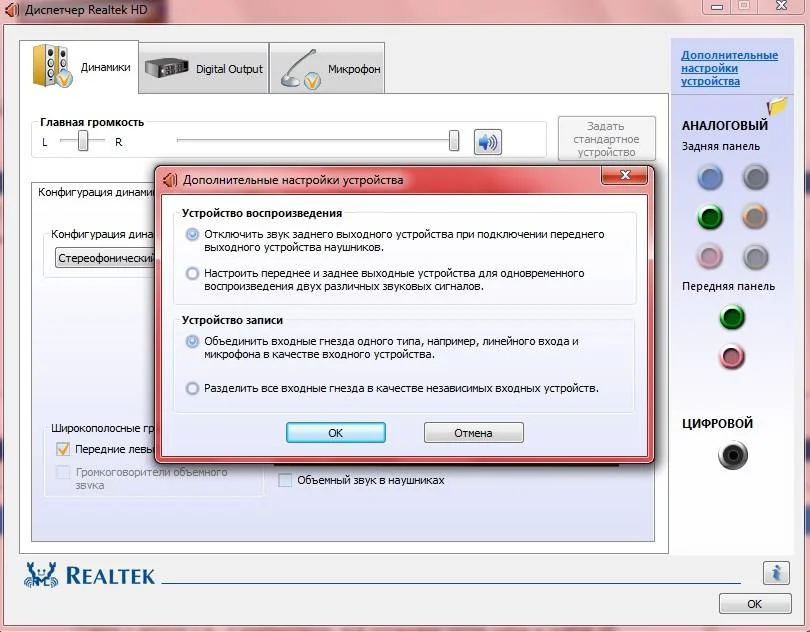Enable Объемный звук в наушниках checkbox

point(285,480)
